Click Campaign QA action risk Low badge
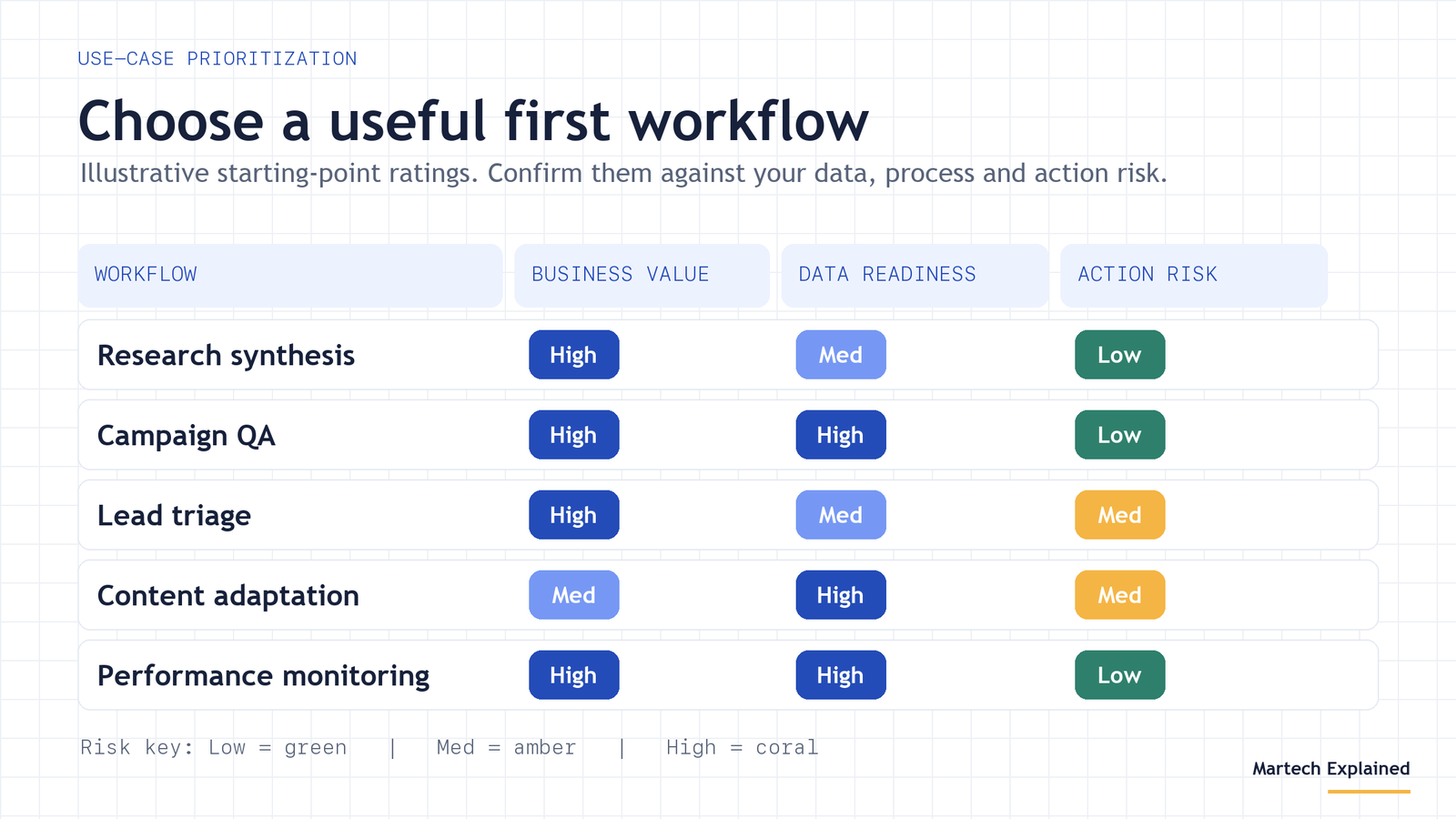 click(1120, 435)
